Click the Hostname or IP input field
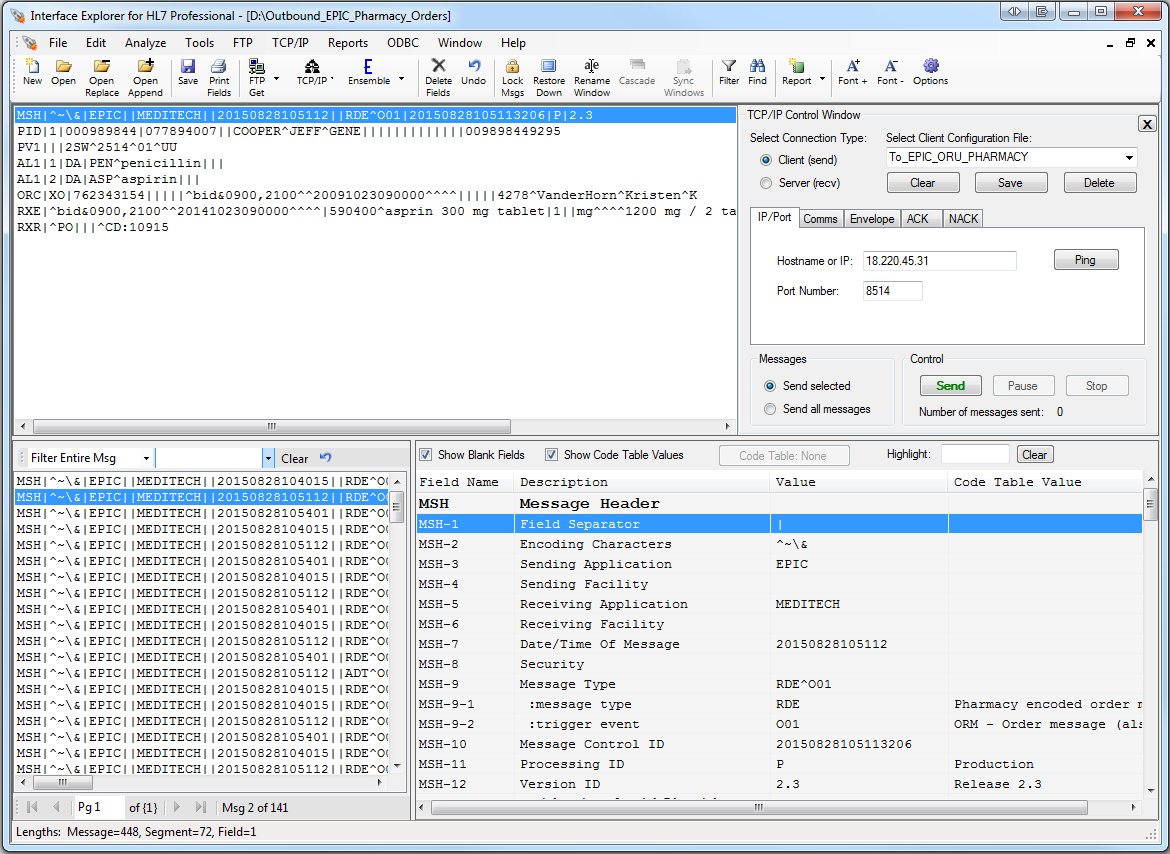This screenshot has height=854, width=1170. pyautogui.click(x=939, y=261)
